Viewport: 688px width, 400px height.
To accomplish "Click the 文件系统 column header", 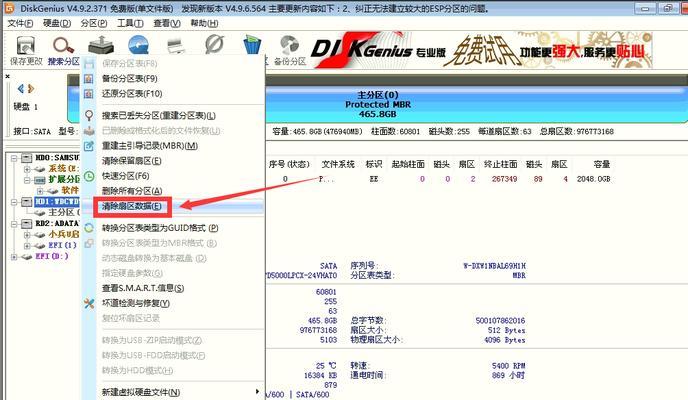I will pyautogui.click(x=338, y=164).
